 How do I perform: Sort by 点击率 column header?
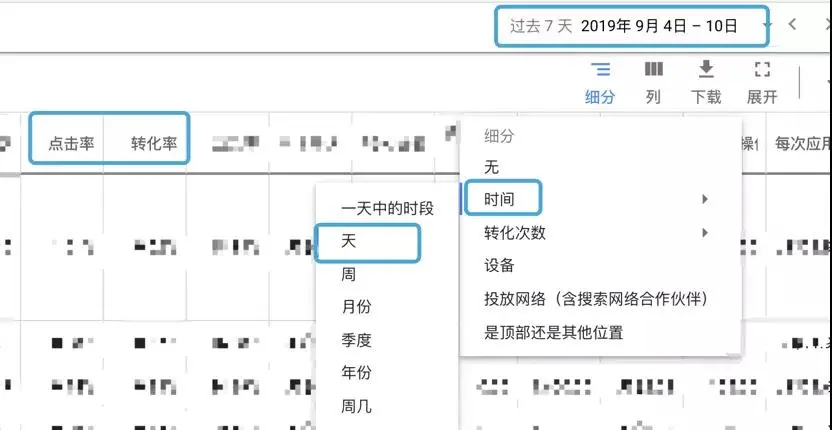(71, 144)
